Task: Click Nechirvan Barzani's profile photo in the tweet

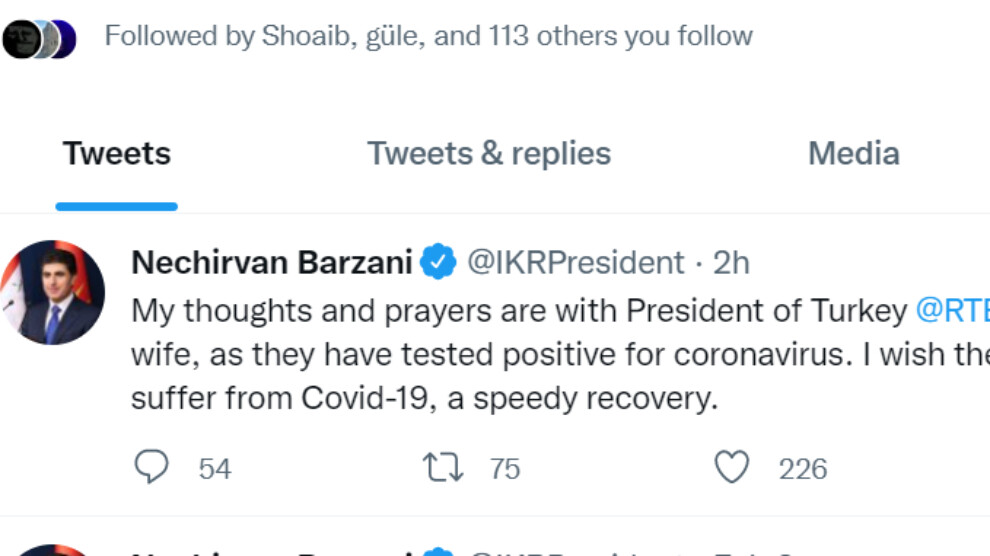Action: coord(53,292)
